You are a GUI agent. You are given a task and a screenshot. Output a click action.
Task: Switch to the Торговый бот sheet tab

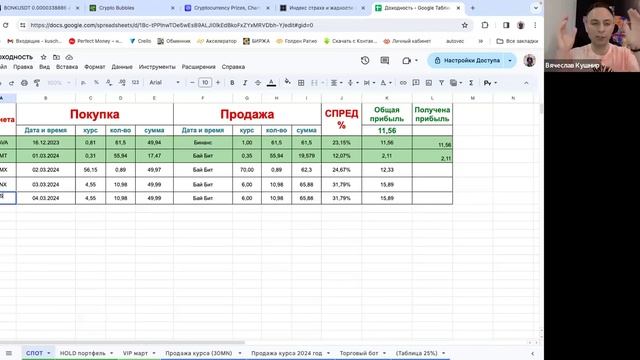[359, 353]
